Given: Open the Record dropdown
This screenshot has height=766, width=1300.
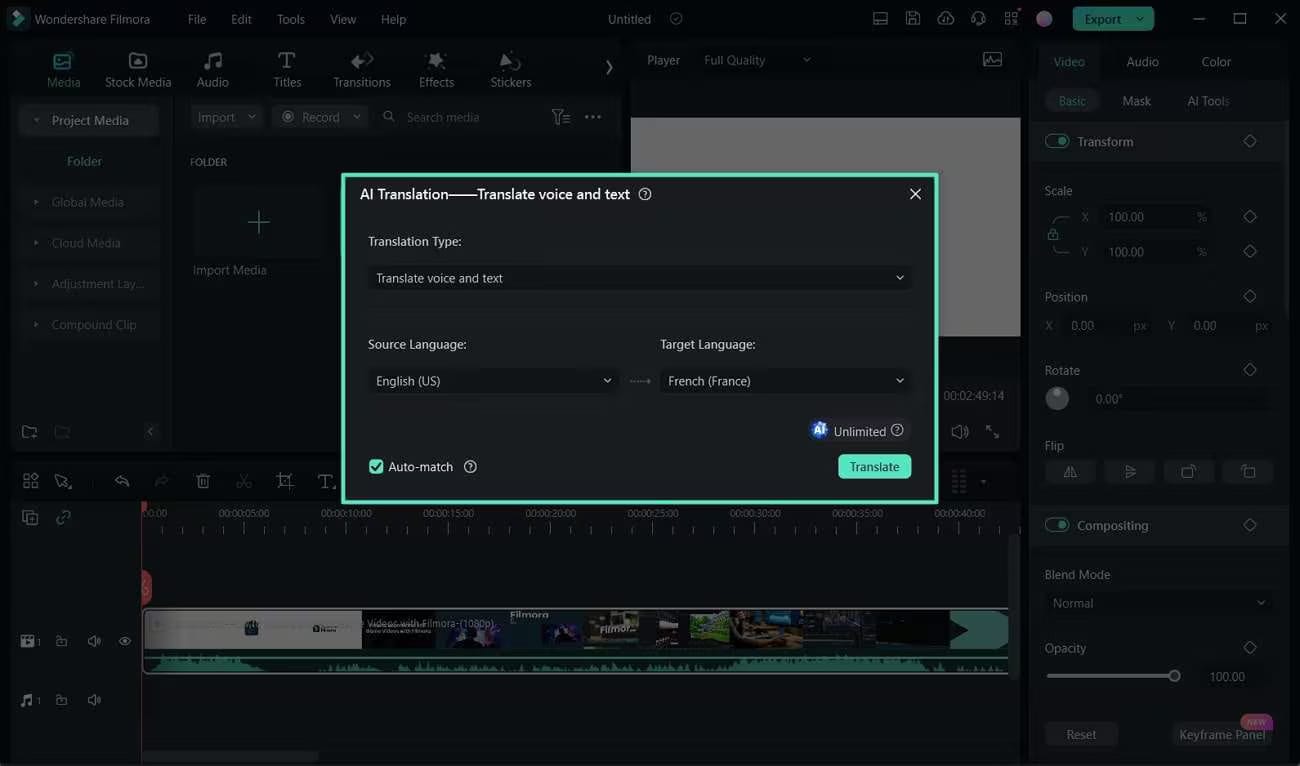Looking at the screenshot, I should click(321, 117).
